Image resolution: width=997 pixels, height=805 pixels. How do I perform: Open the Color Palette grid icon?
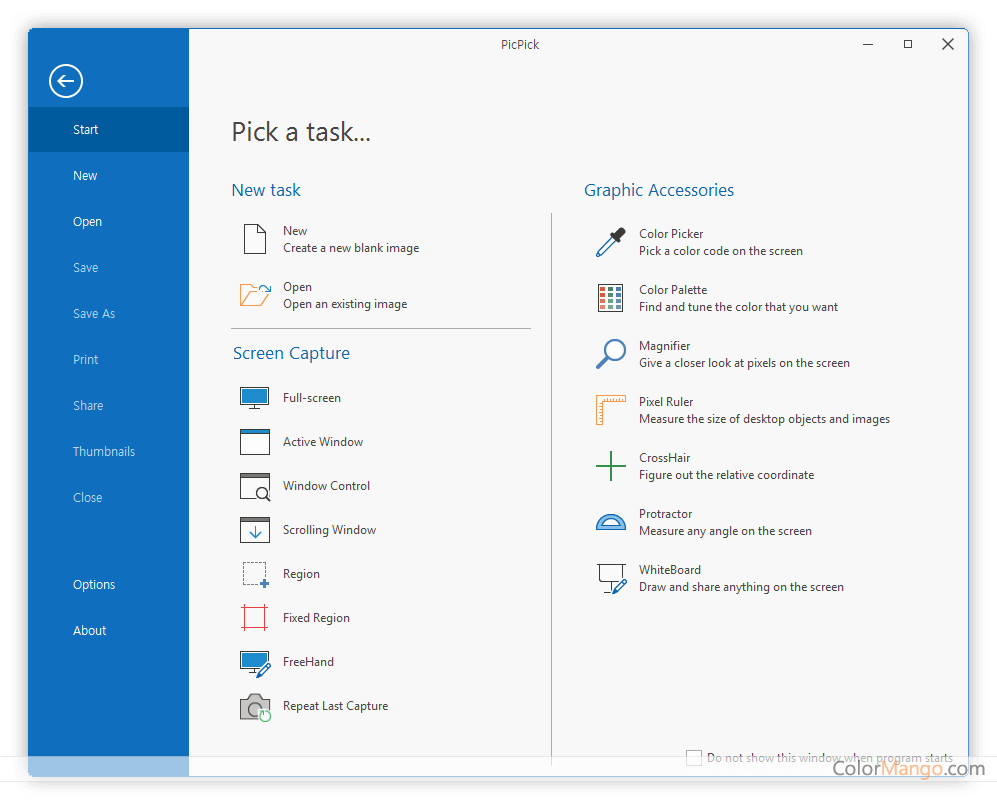click(x=610, y=298)
